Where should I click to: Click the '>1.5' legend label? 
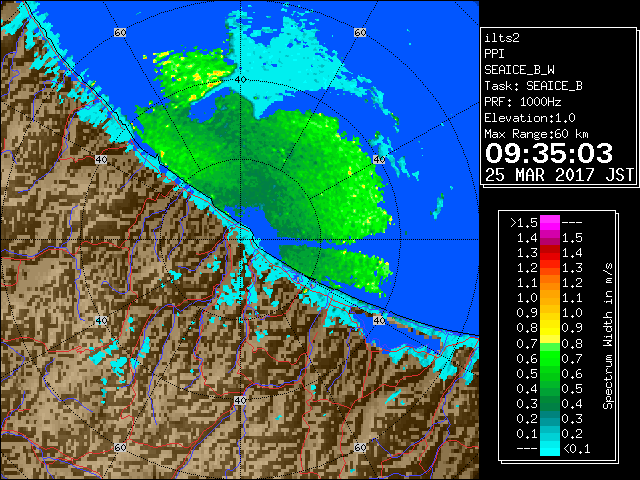tap(524, 223)
